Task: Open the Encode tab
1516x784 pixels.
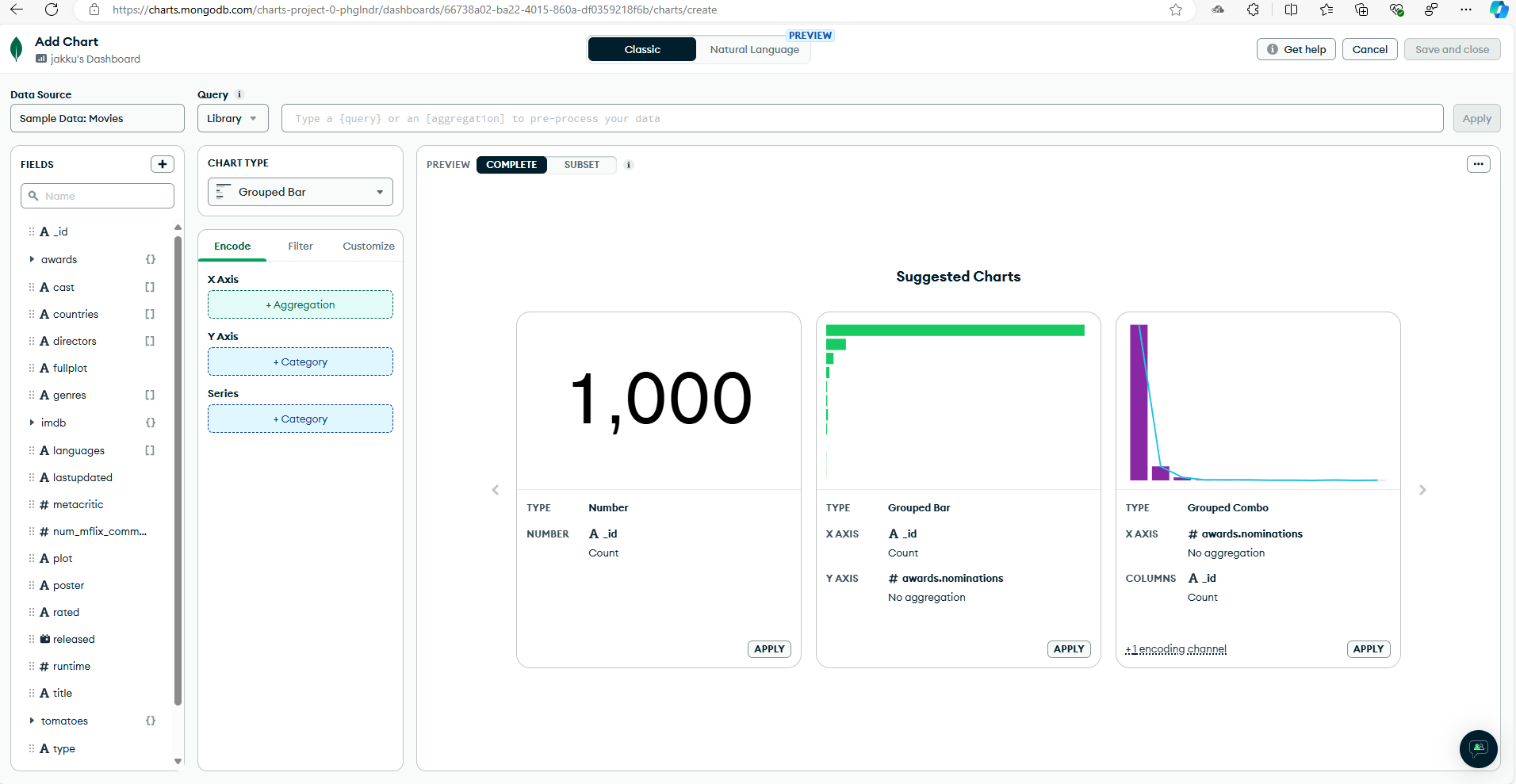Action: (x=232, y=246)
